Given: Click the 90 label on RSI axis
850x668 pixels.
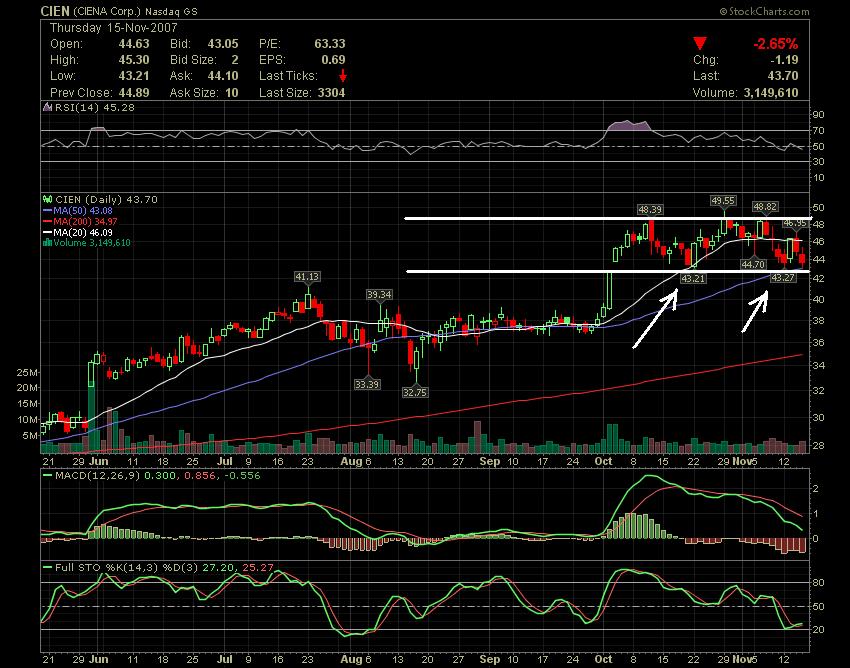Looking at the screenshot, I should (x=818, y=114).
